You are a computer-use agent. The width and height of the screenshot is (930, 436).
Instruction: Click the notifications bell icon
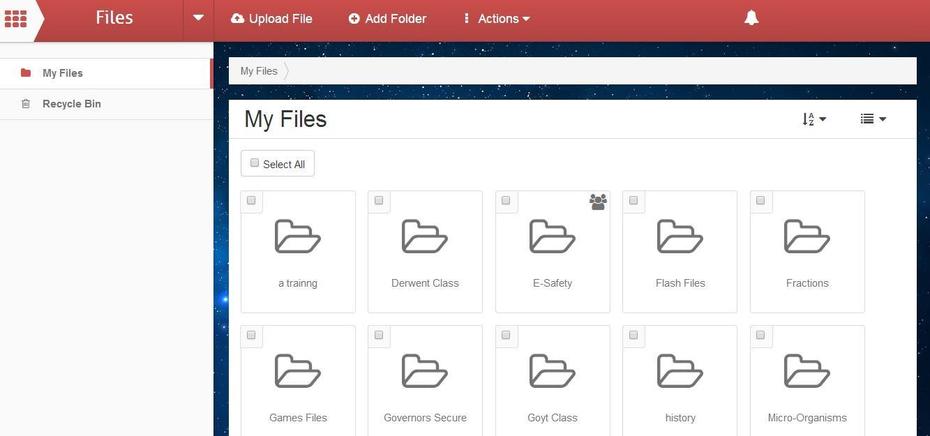(x=751, y=18)
